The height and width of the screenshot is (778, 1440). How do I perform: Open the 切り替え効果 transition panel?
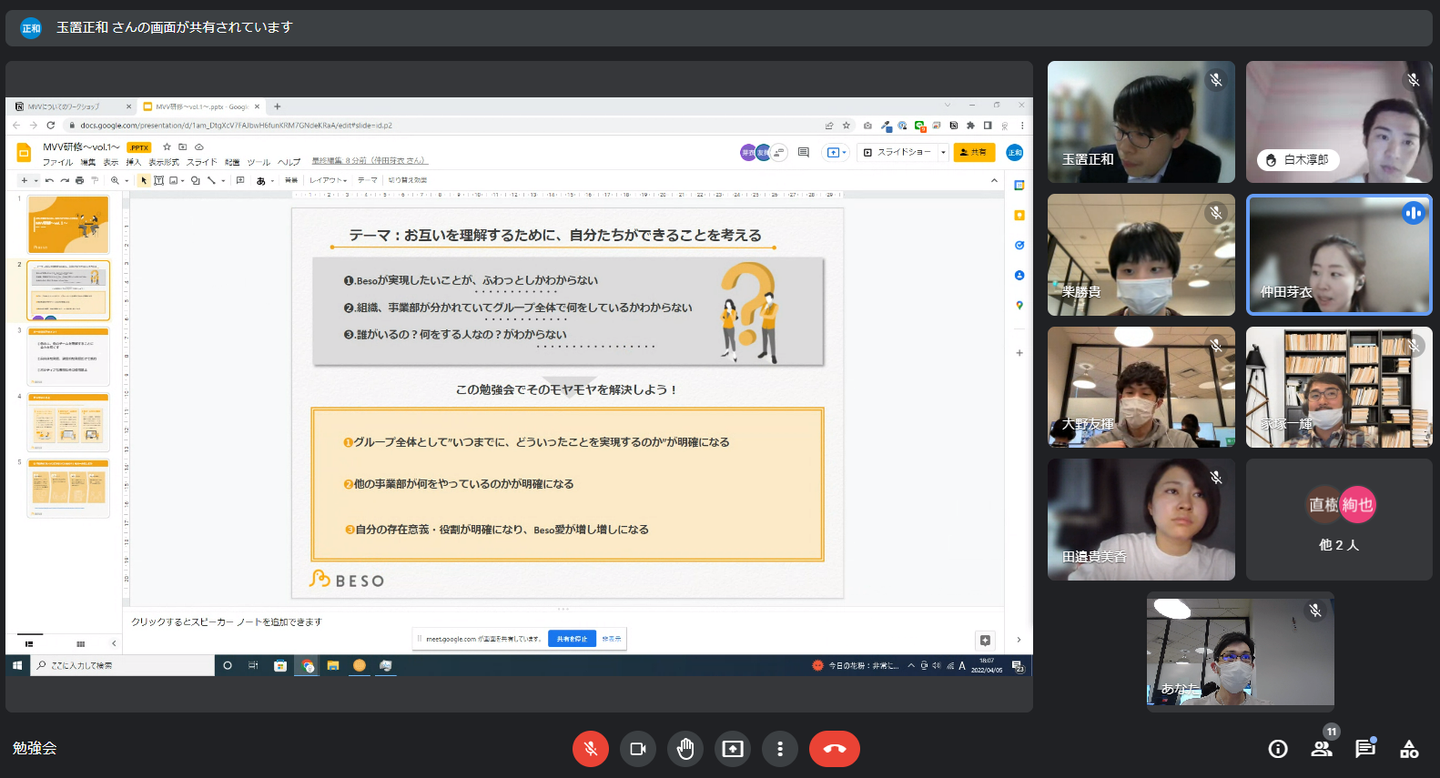[x=407, y=180]
